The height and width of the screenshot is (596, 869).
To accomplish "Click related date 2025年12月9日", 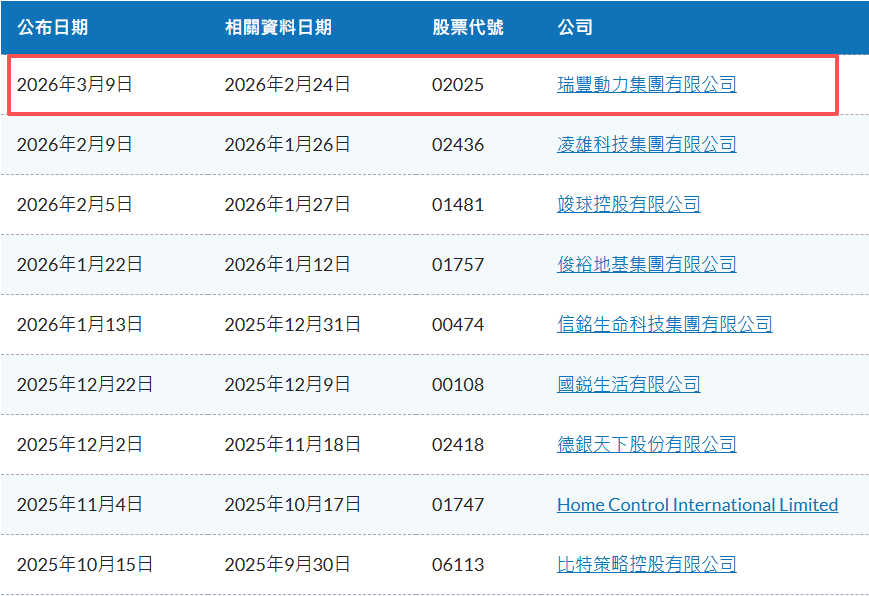I will click(x=287, y=384).
